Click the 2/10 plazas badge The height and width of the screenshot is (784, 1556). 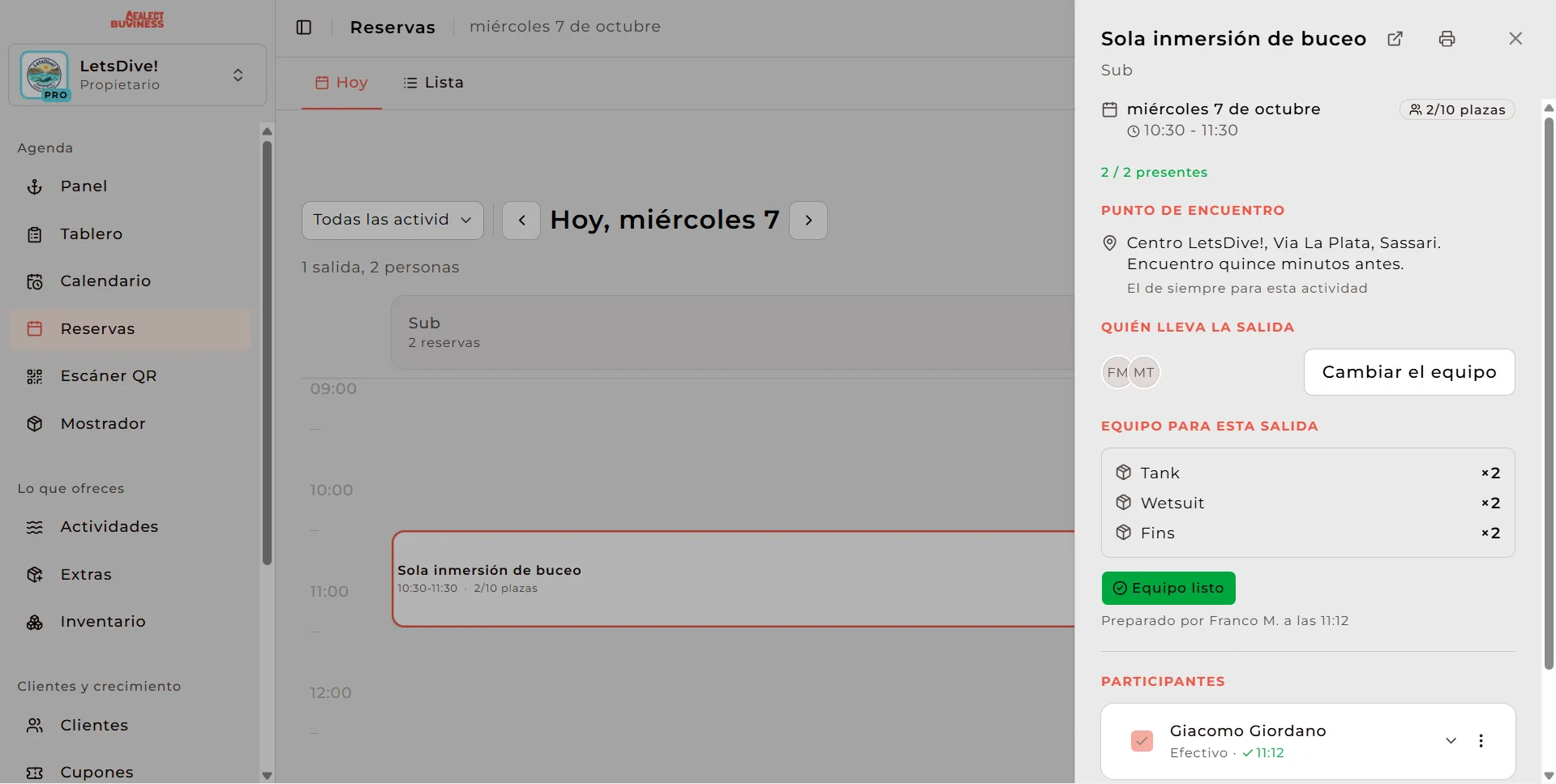1457,109
